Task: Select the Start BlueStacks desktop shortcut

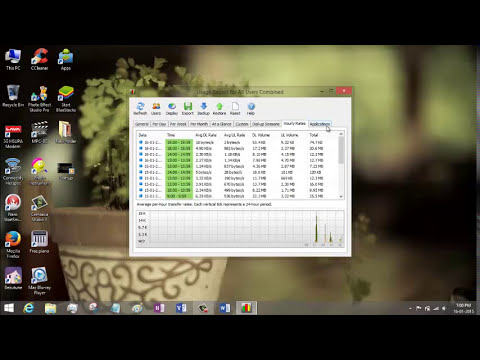Action: click(x=66, y=99)
